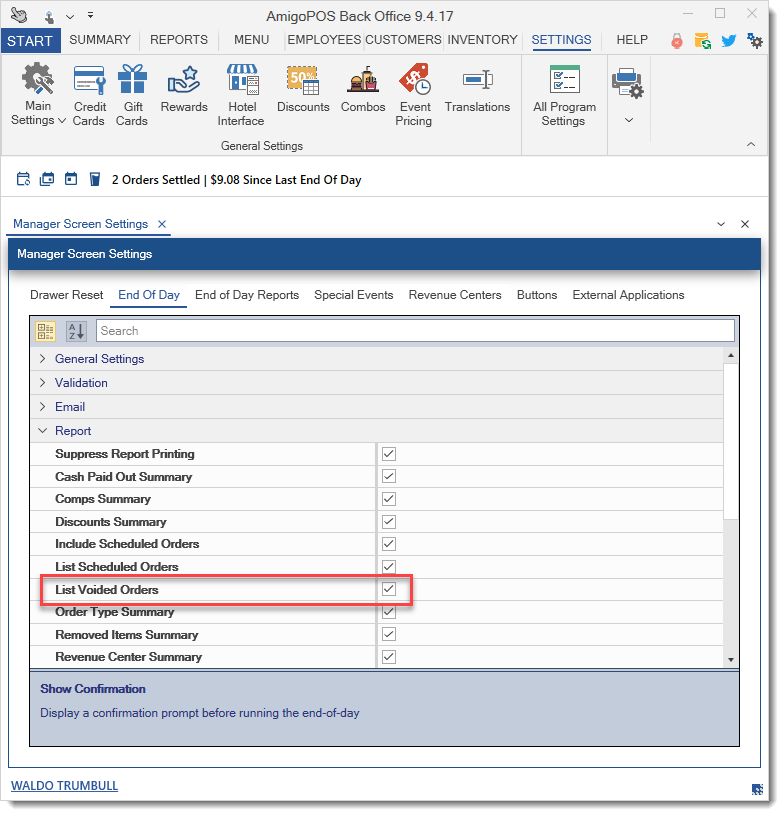Toggle Suppress Report Printing checkbox
This screenshot has height=816, width=784.
point(389,454)
